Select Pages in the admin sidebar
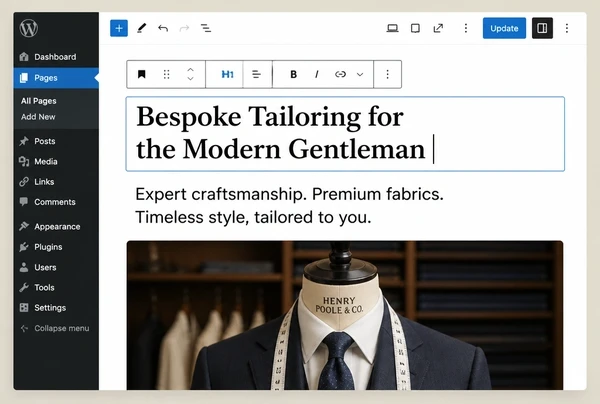This screenshot has width=600, height=404. 56,78
